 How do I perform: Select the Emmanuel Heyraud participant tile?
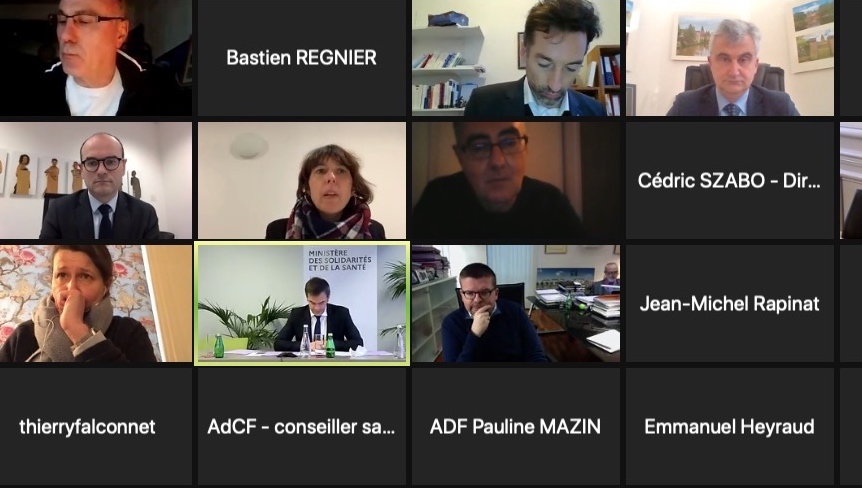pos(730,426)
